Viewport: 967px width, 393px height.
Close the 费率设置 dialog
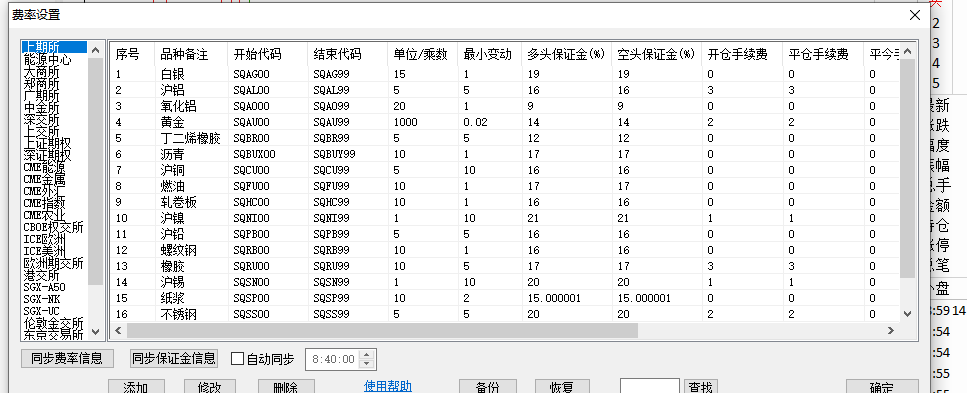915,15
